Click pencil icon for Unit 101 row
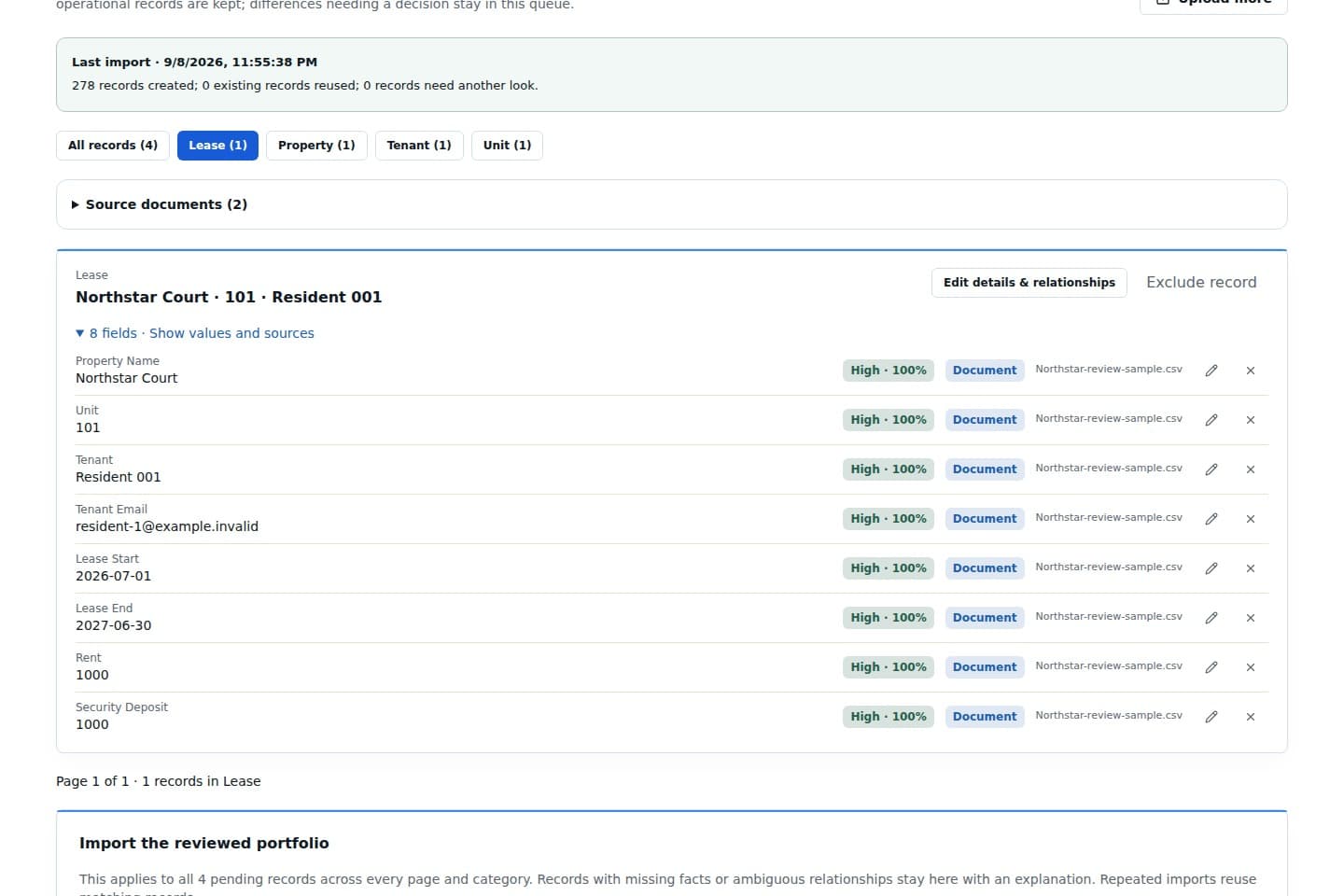This screenshot has height=896, width=1344. (1211, 420)
